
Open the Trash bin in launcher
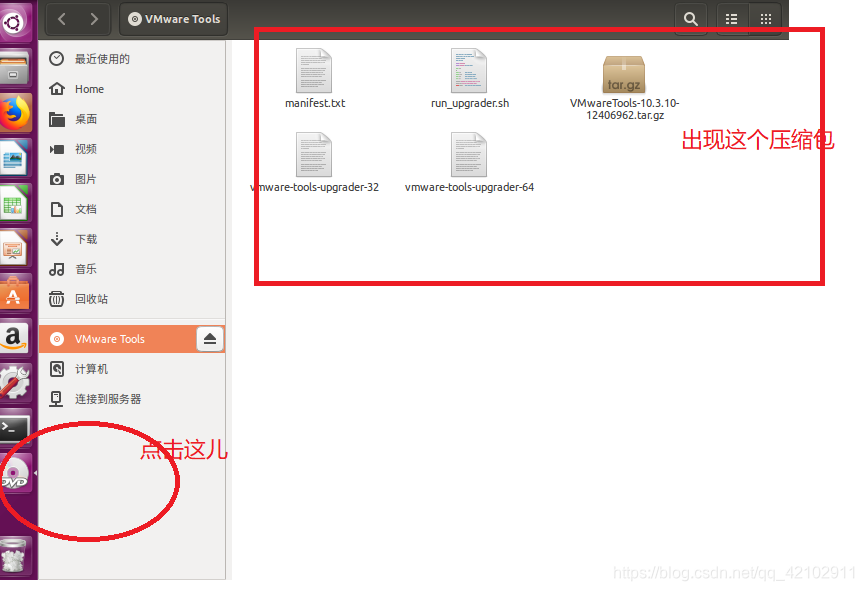coord(15,556)
